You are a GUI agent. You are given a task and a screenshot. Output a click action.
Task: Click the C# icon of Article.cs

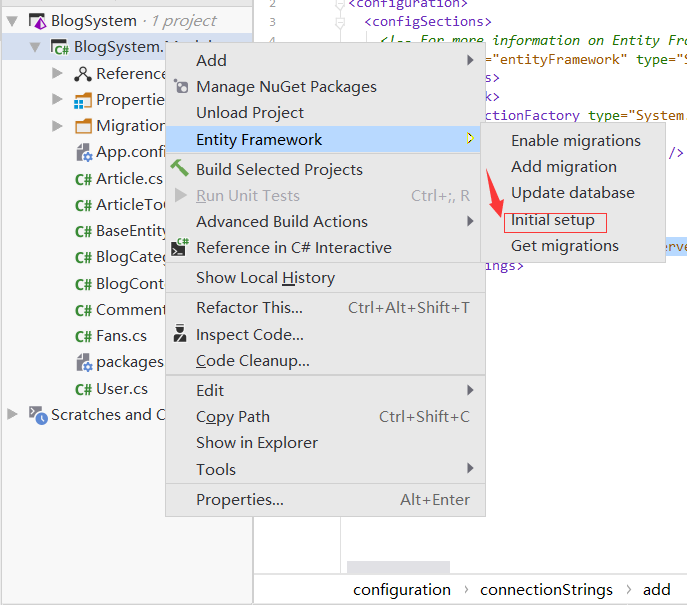tap(83, 179)
